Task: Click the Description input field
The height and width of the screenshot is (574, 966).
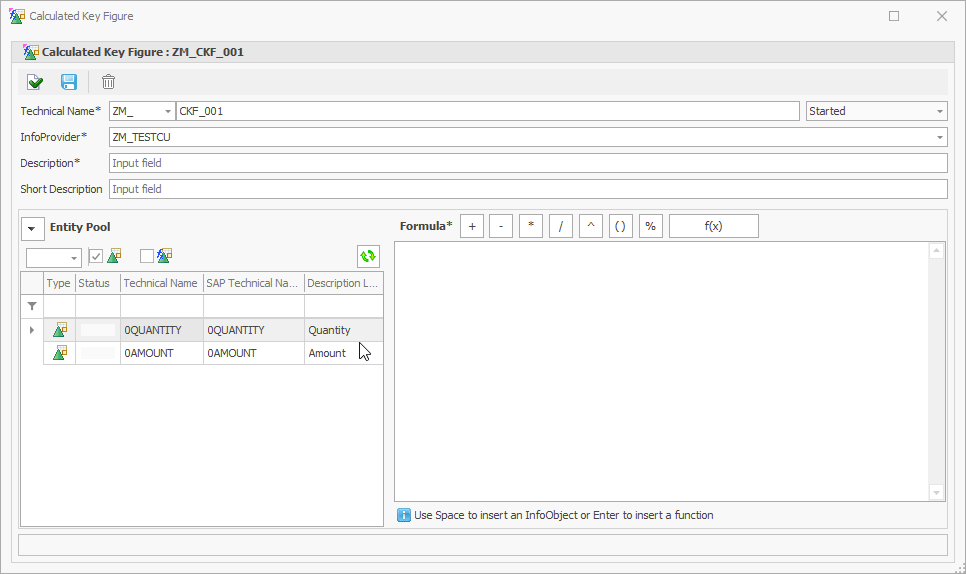Action: [x=527, y=163]
